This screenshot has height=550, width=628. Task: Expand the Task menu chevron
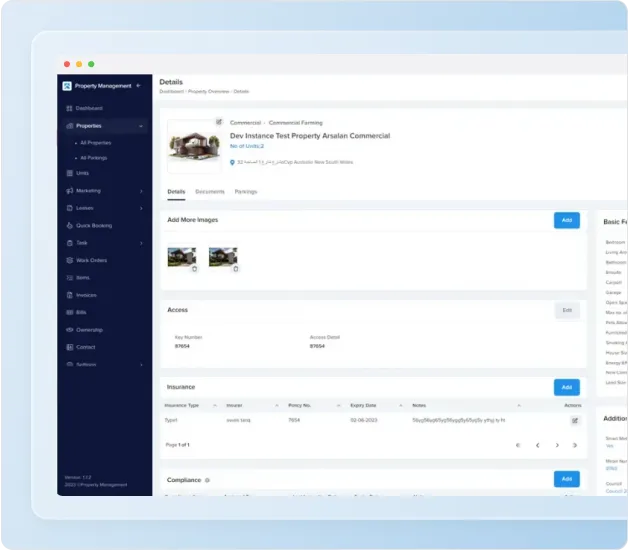[x=141, y=243]
